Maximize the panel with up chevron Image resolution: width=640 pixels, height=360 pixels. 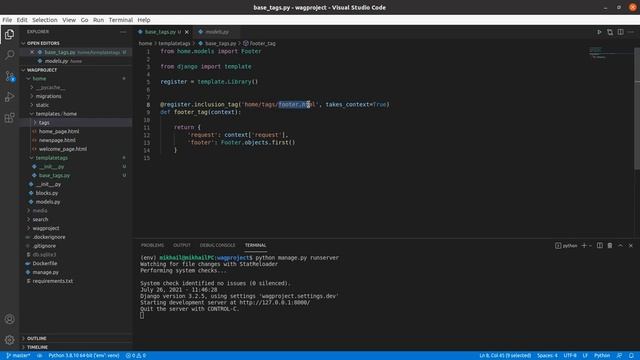(x=620, y=245)
